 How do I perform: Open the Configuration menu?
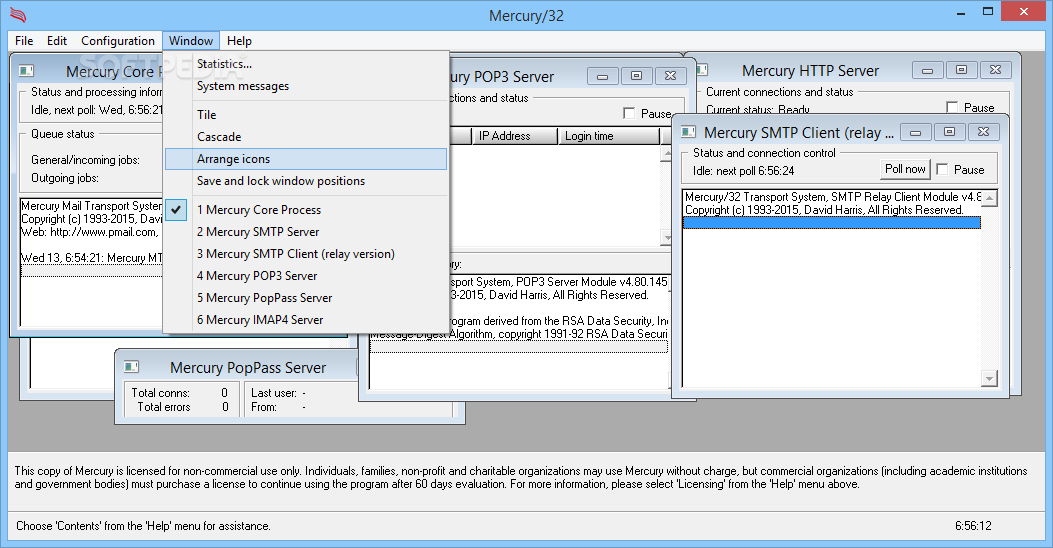click(x=118, y=41)
